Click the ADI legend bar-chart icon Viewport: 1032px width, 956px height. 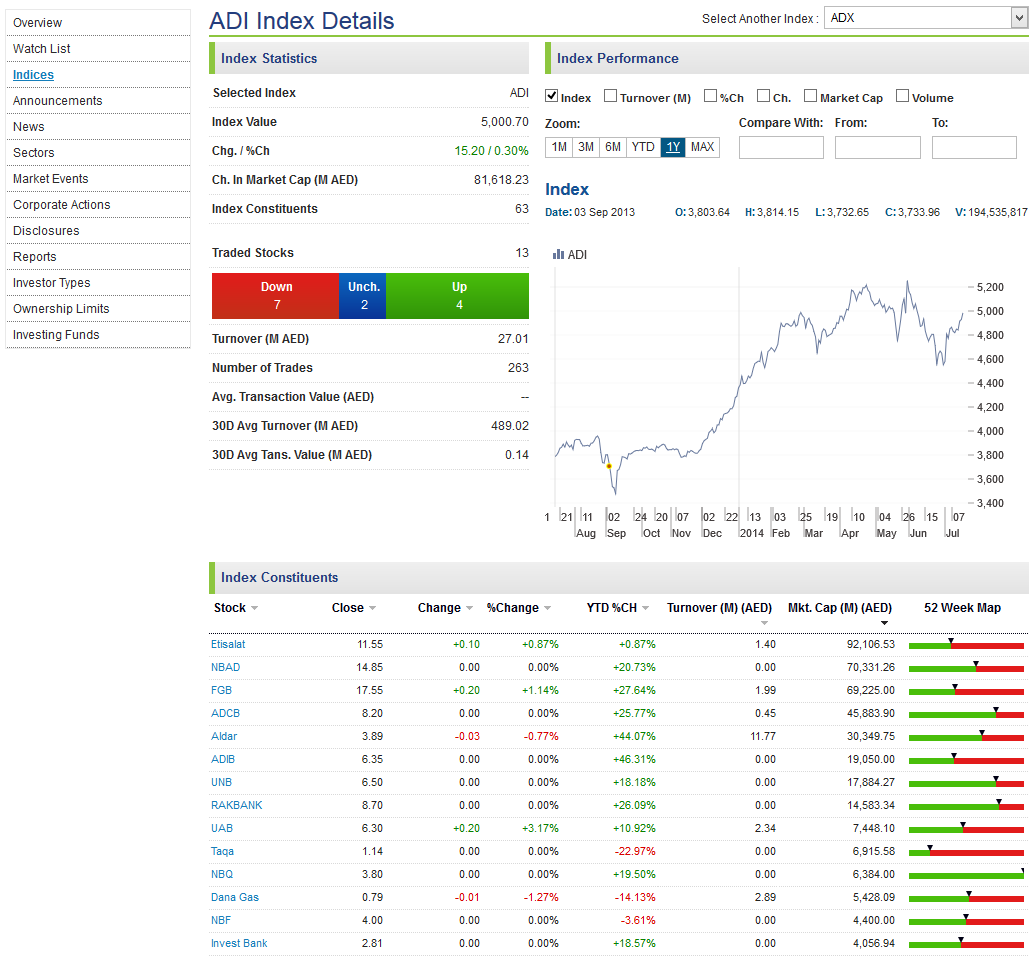pos(558,255)
